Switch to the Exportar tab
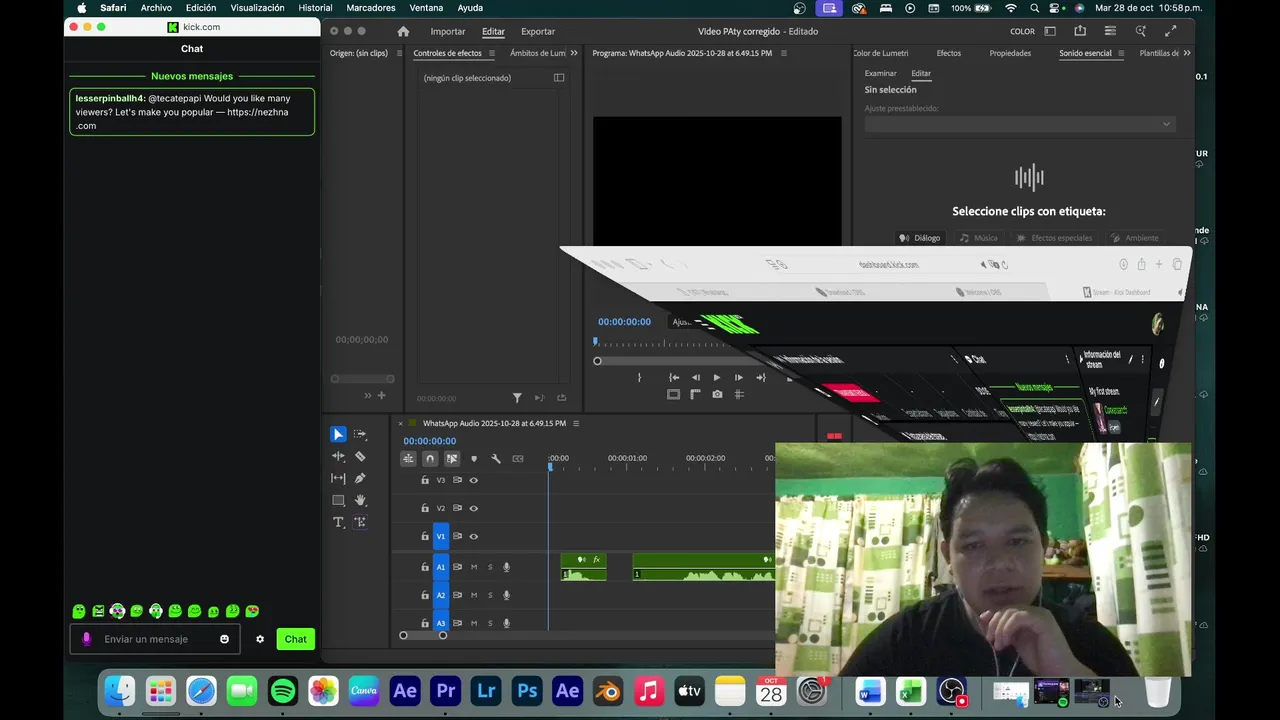The width and height of the screenshot is (1280, 720). (538, 31)
